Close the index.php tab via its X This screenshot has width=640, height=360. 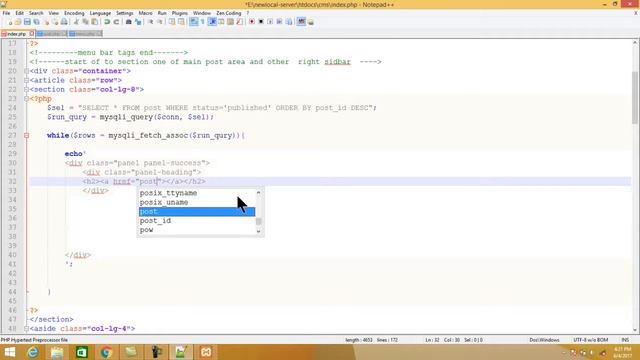click(x=31, y=34)
